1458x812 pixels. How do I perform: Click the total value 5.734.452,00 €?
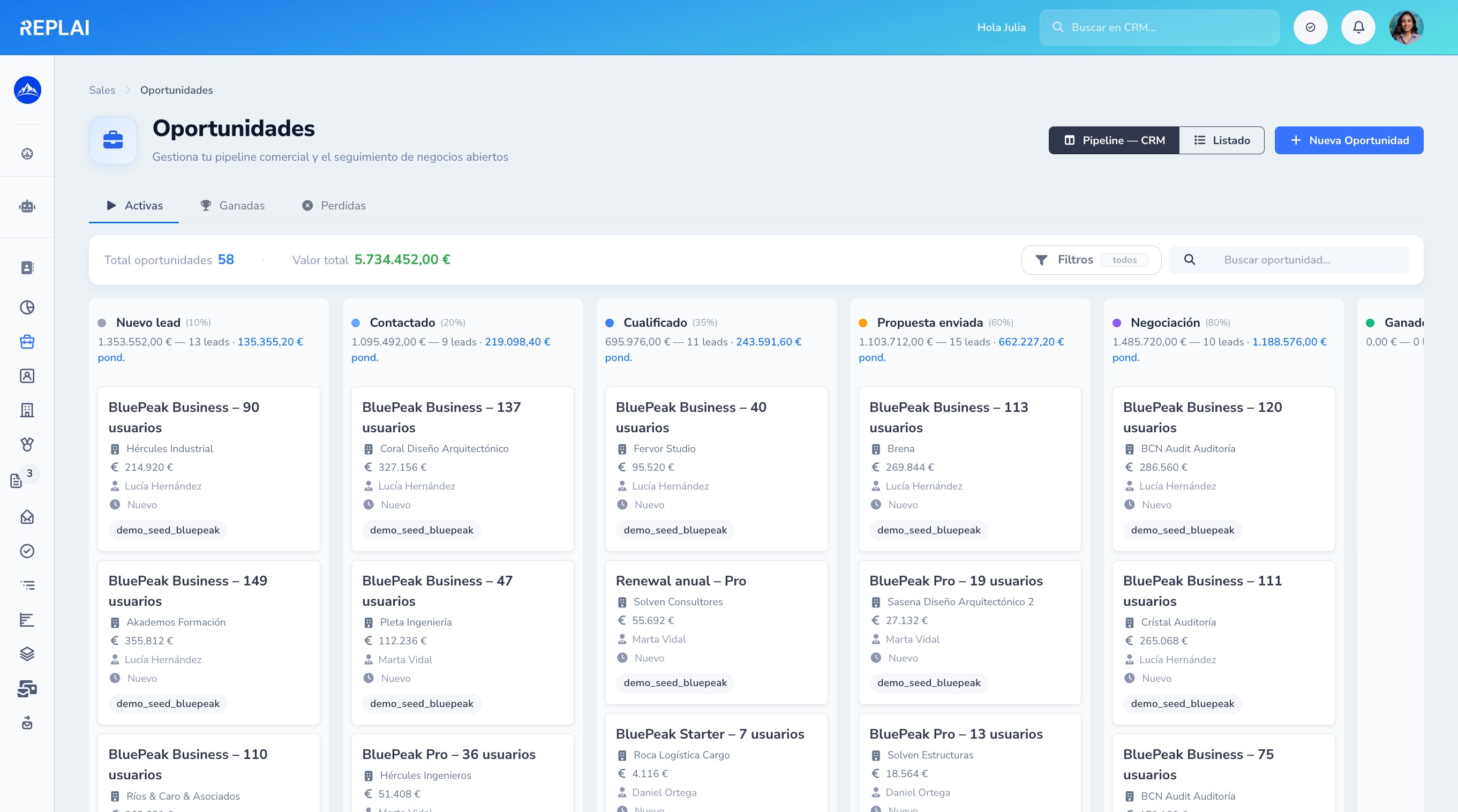click(402, 259)
